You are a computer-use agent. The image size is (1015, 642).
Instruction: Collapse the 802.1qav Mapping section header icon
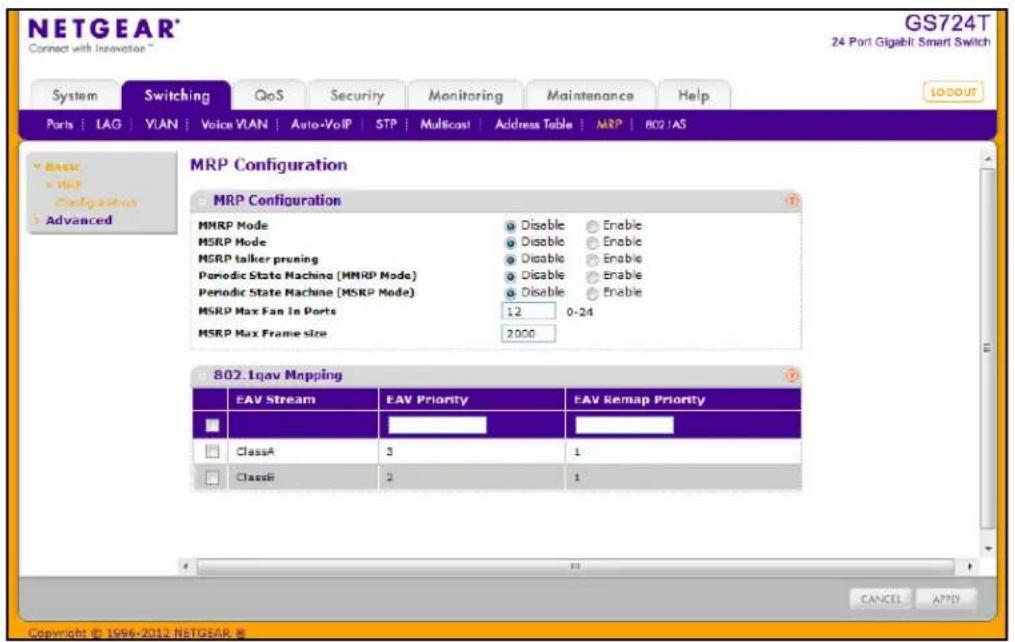tap(202, 375)
